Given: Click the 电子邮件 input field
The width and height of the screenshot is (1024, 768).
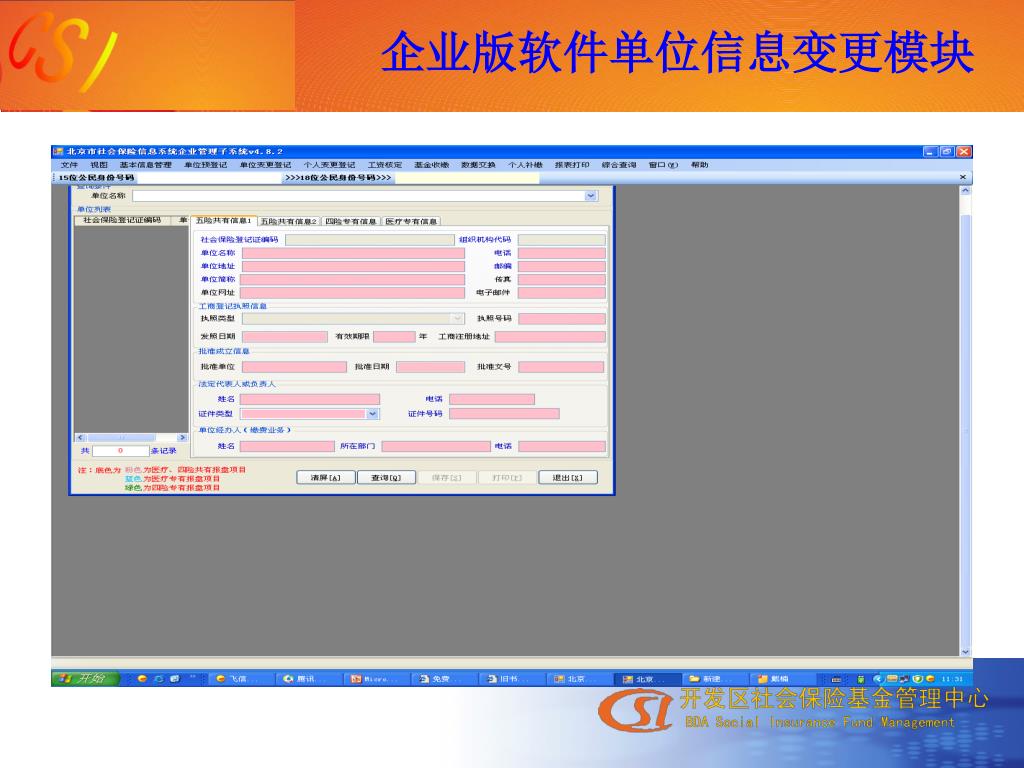Looking at the screenshot, I should [562, 293].
